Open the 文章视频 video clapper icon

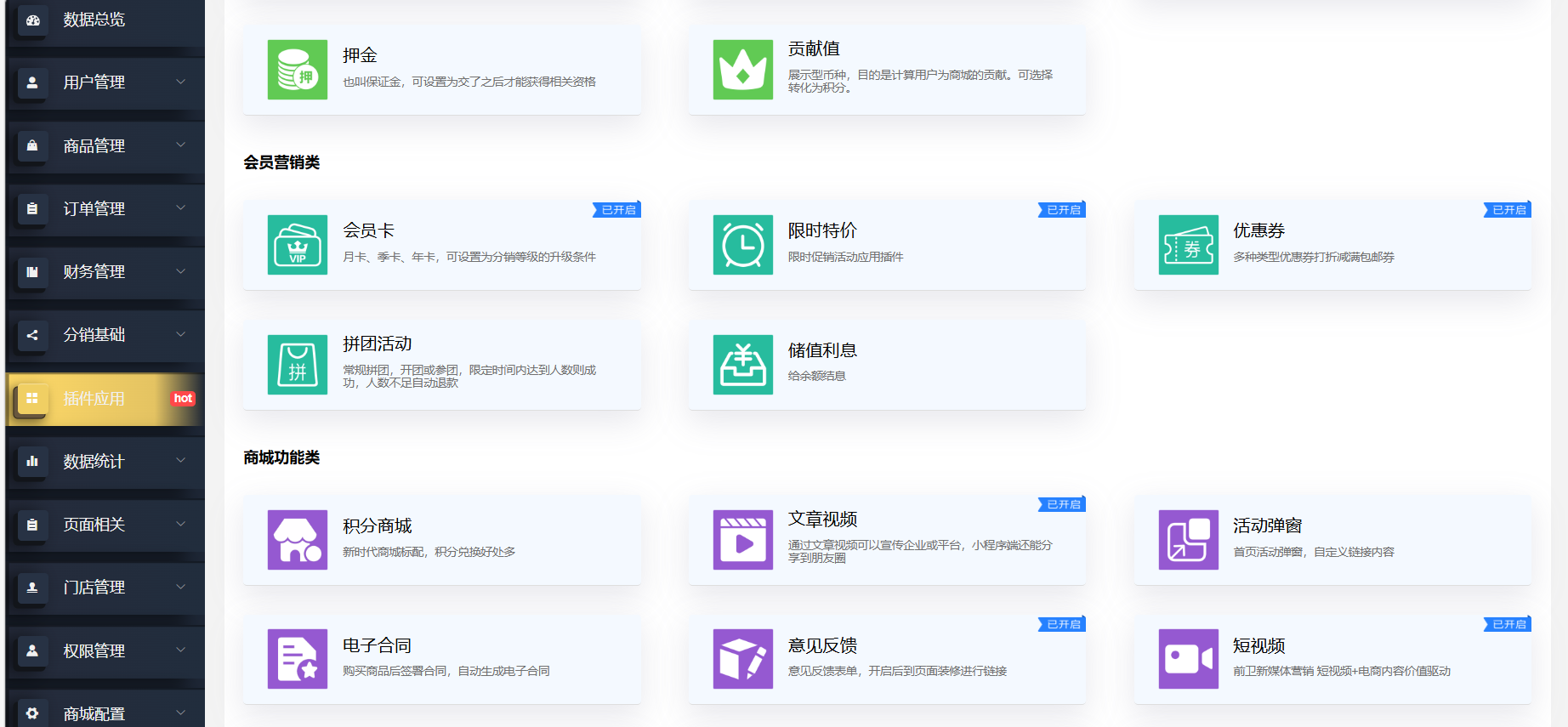tap(742, 540)
